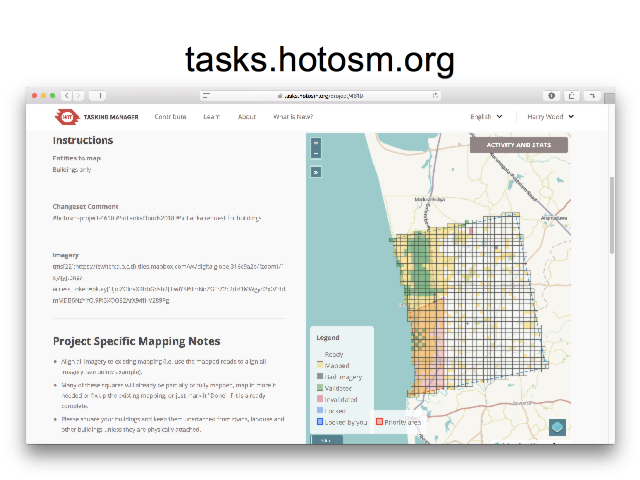The height and width of the screenshot is (480, 640).
Task: Click the HOT Tasking Manager logo
Action: [x=96, y=117]
